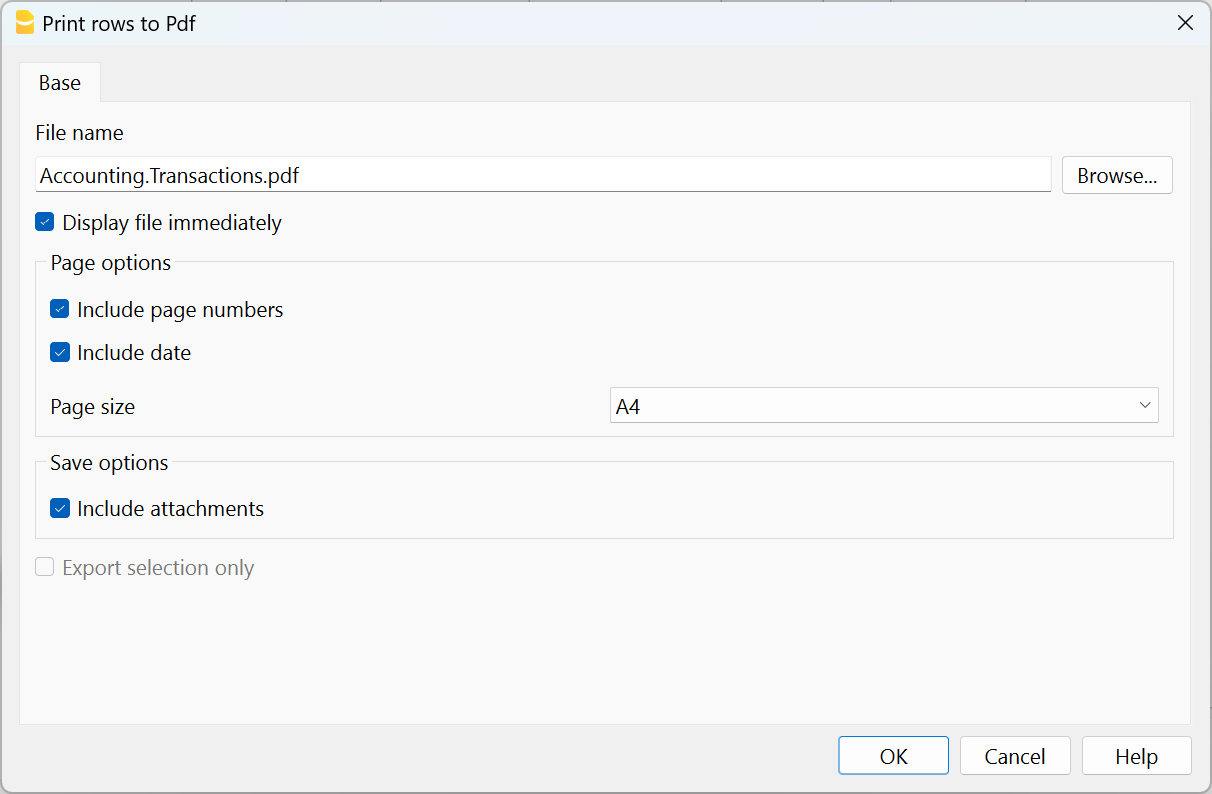The height and width of the screenshot is (794, 1212).
Task: Click the Save options group heading
Action: click(109, 463)
